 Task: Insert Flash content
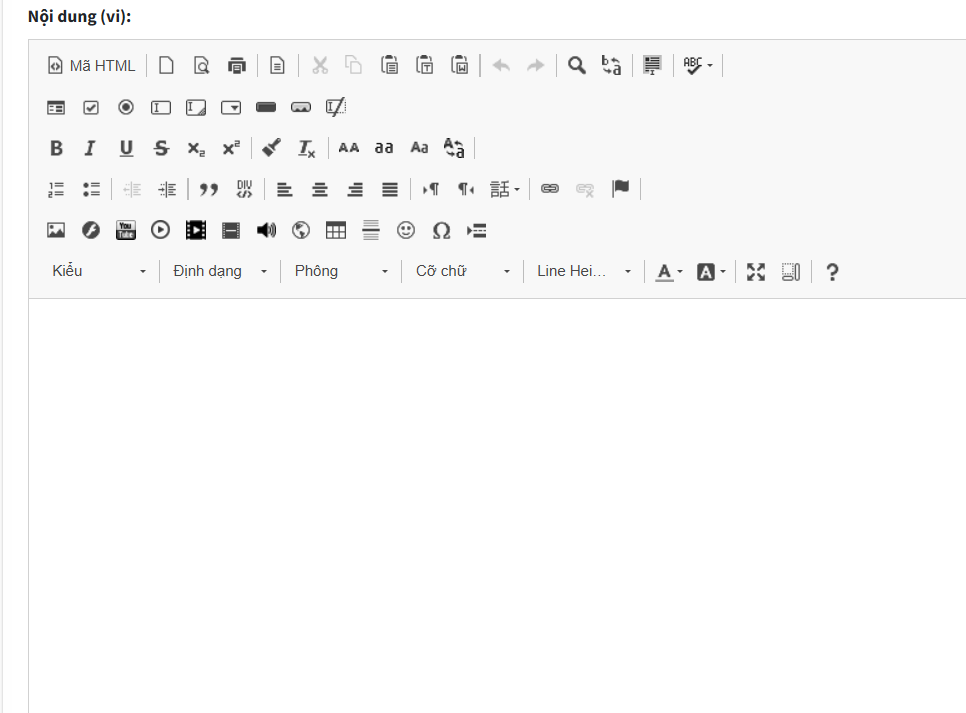[x=91, y=230]
